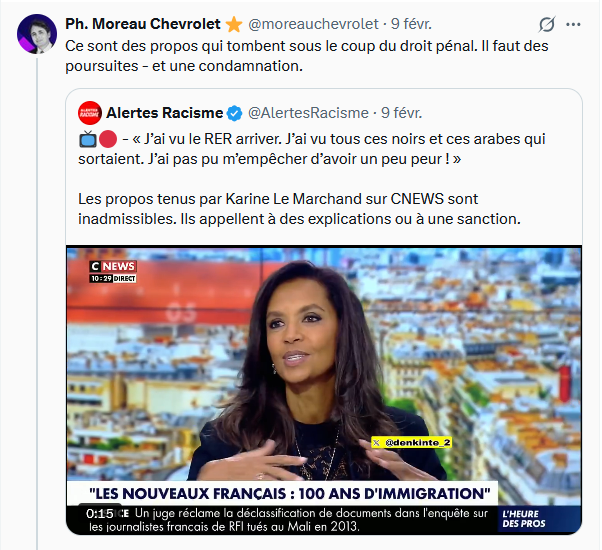This screenshot has width=602, height=550.
Task: Click the main tweet text about droit pénal
Action: click(x=307, y=56)
